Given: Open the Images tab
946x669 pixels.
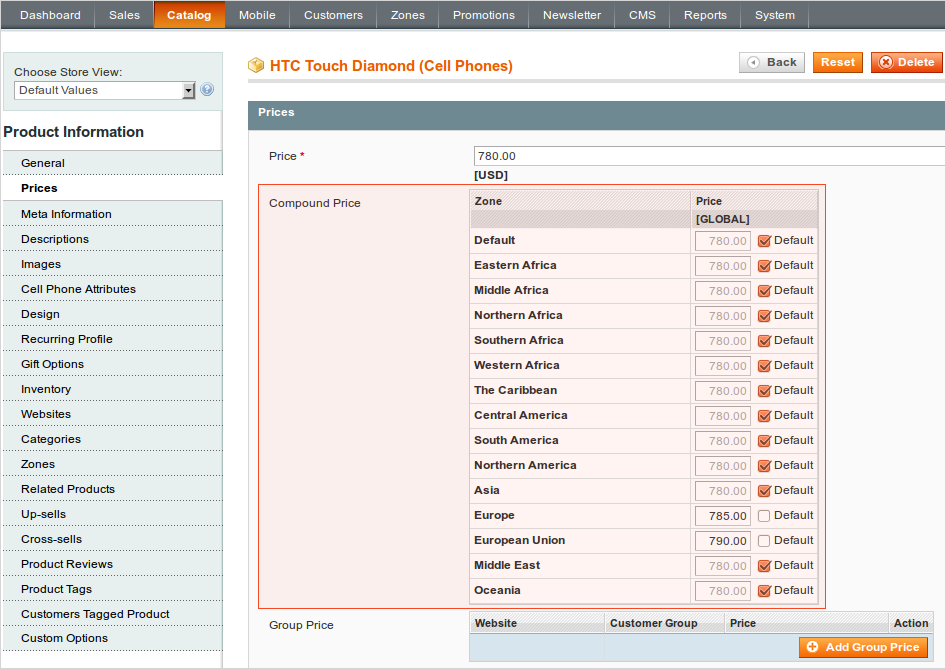Looking at the screenshot, I should tap(113, 264).
